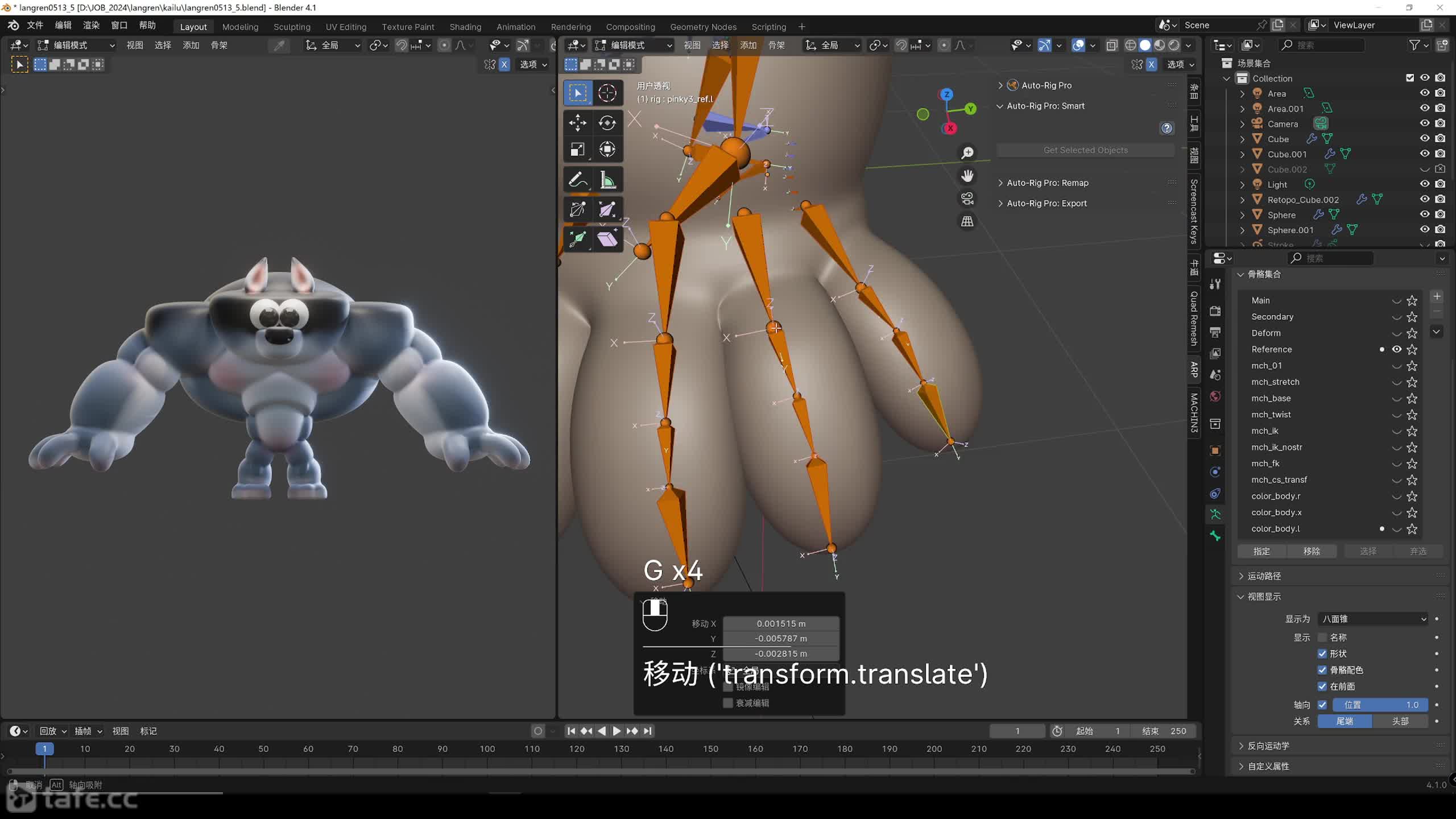Select the Extrude bone tool
The height and width of the screenshot is (819, 1456).
pos(577,239)
